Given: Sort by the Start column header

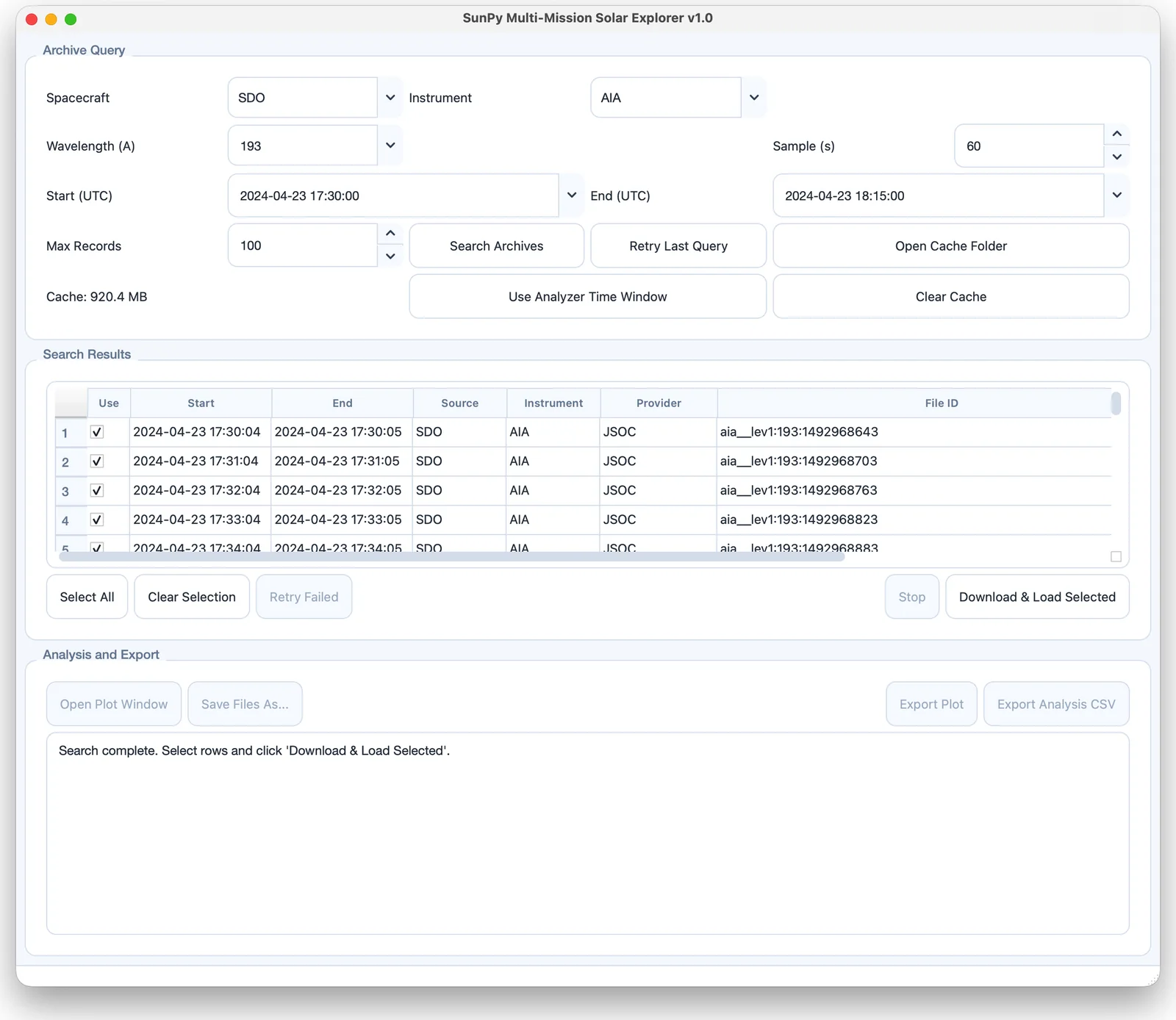Looking at the screenshot, I should (x=201, y=403).
